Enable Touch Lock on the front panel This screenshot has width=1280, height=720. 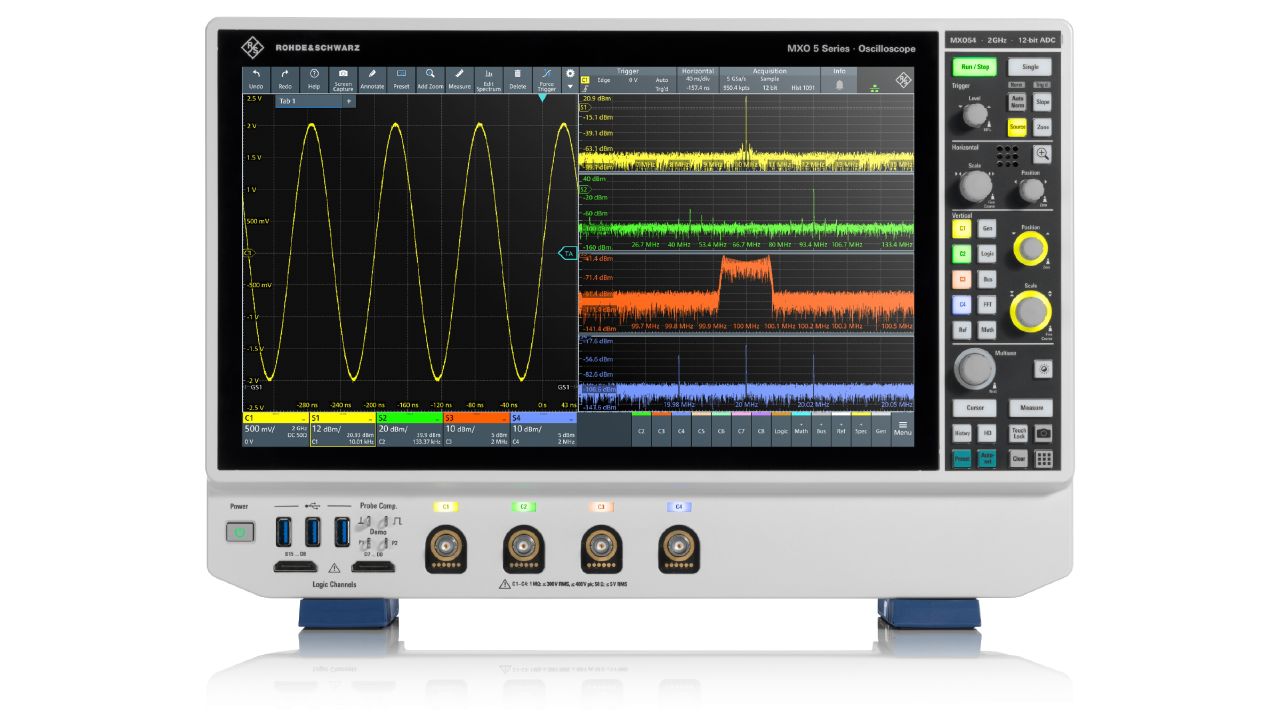(x=1018, y=433)
